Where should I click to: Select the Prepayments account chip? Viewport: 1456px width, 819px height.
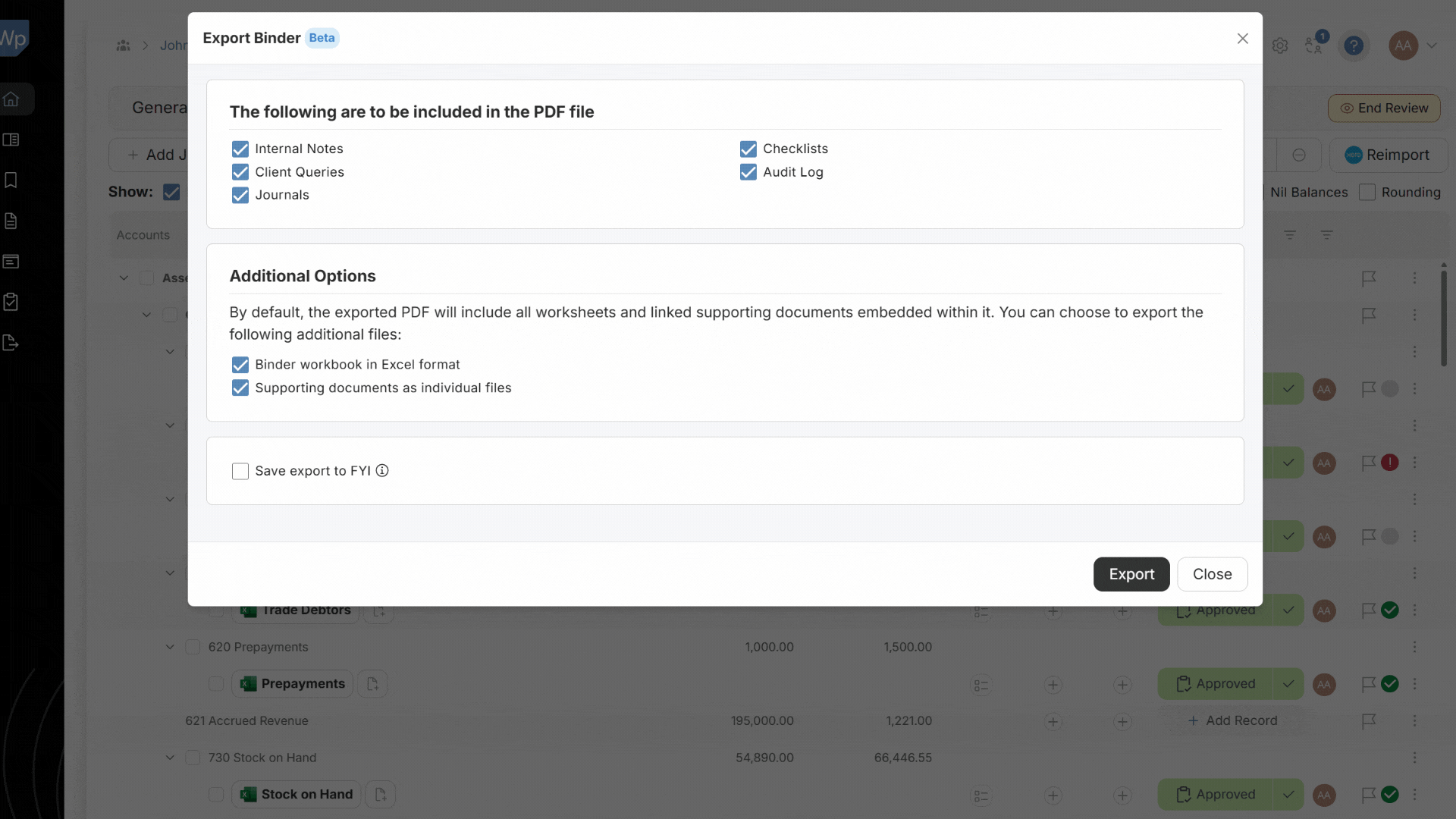292,683
